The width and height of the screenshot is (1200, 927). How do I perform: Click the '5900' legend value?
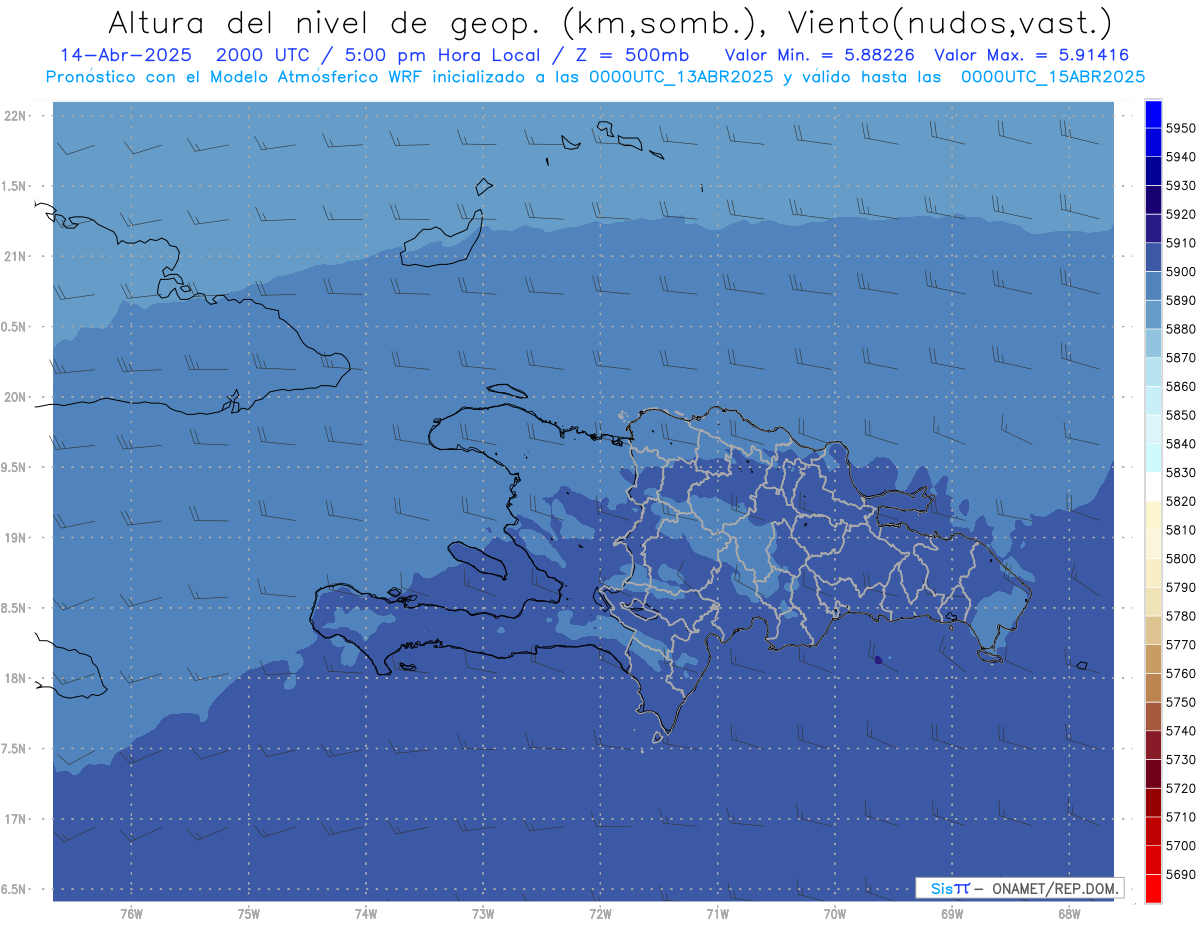(1180, 272)
